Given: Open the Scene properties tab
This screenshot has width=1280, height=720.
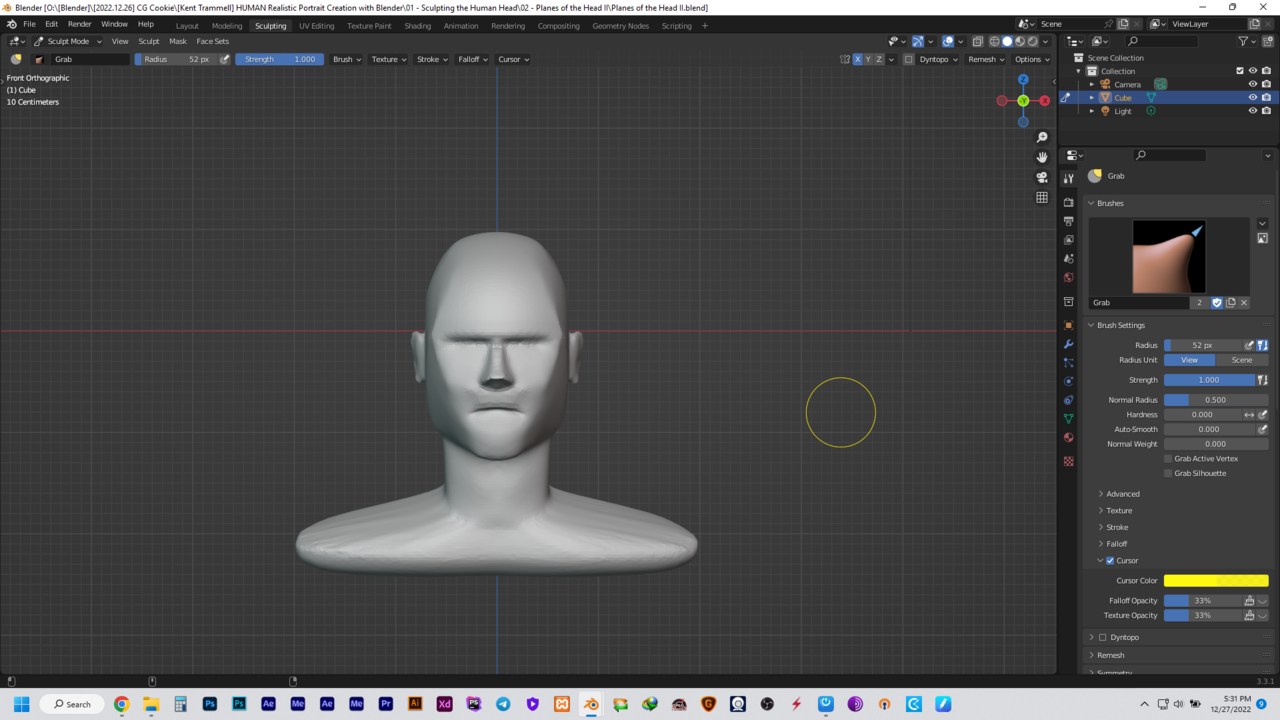Looking at the screenshot, I should 1069,259.
